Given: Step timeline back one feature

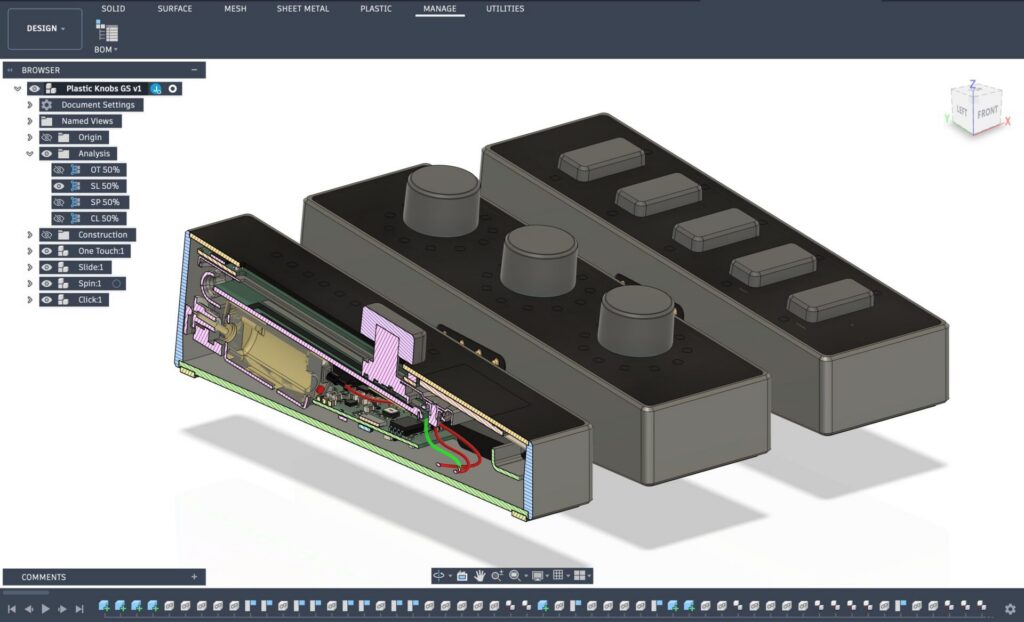Looking at the screenshot, I should coord(29,609).
